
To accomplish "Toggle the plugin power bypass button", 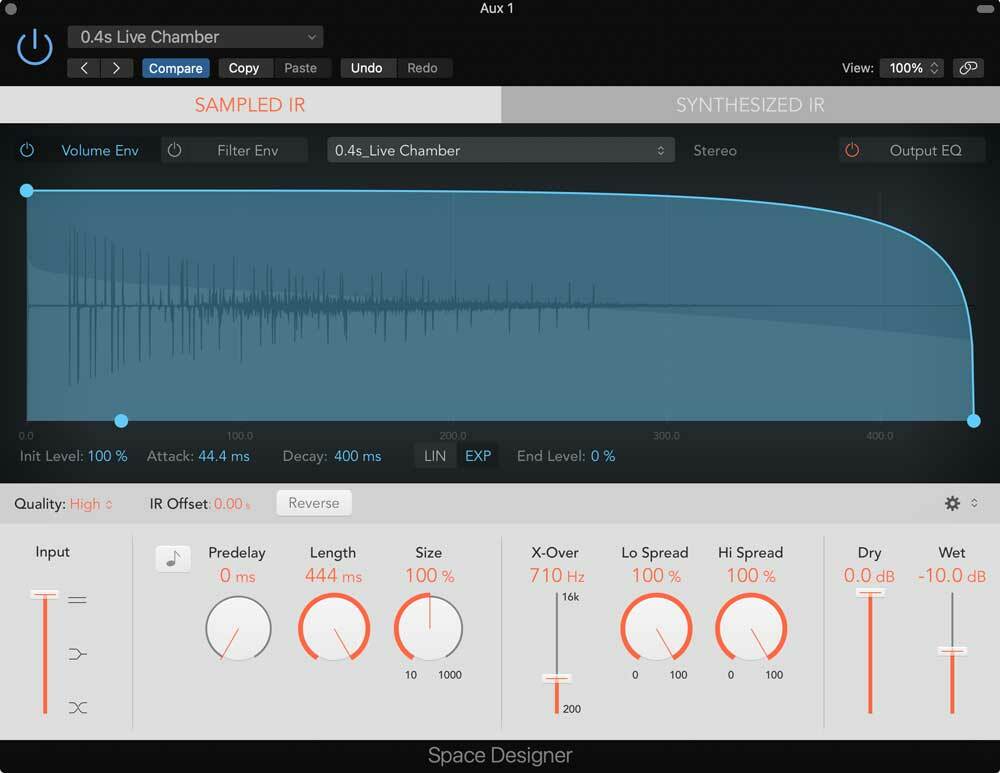I will coord(35,47).
